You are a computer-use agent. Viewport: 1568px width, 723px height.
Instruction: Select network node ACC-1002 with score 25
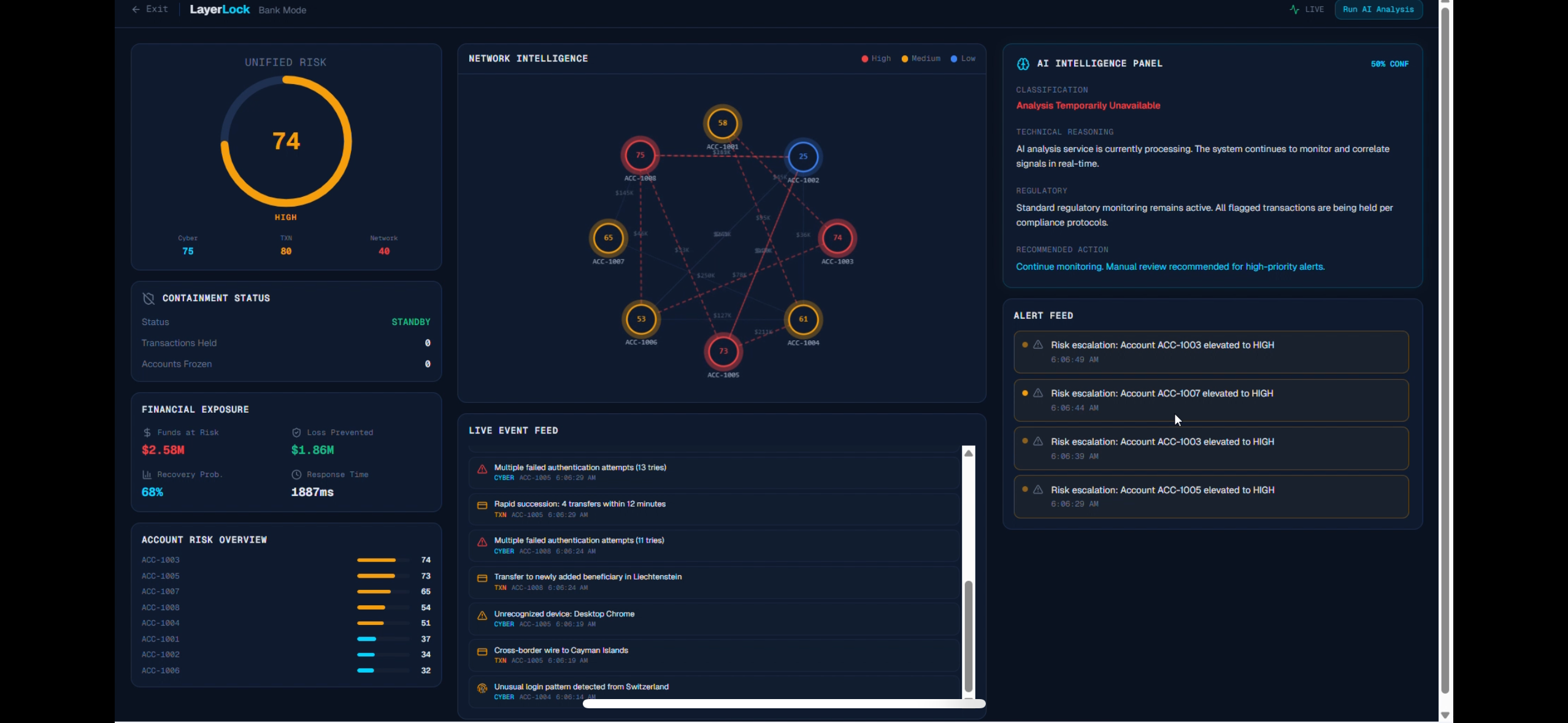[802, 156]
